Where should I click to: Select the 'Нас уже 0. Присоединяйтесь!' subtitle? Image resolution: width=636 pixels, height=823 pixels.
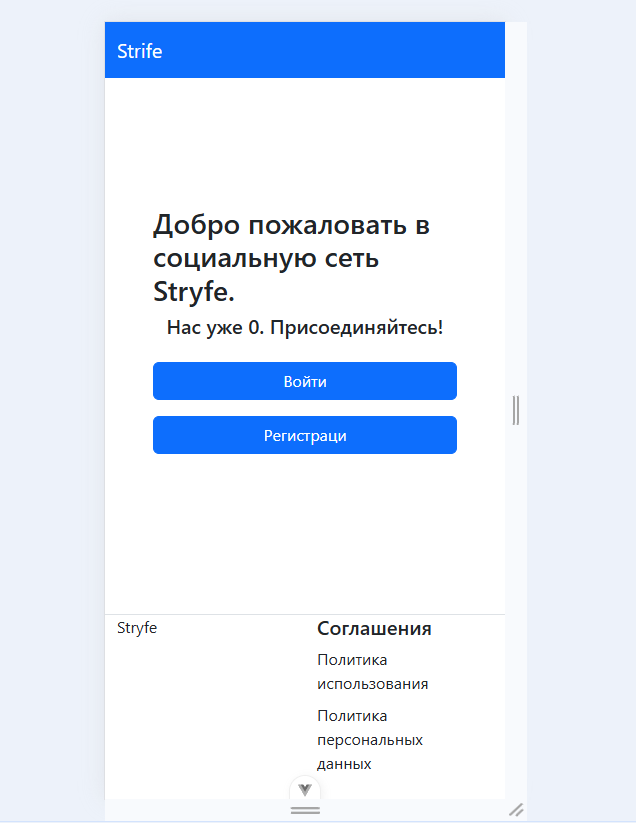tap(305, 328)
